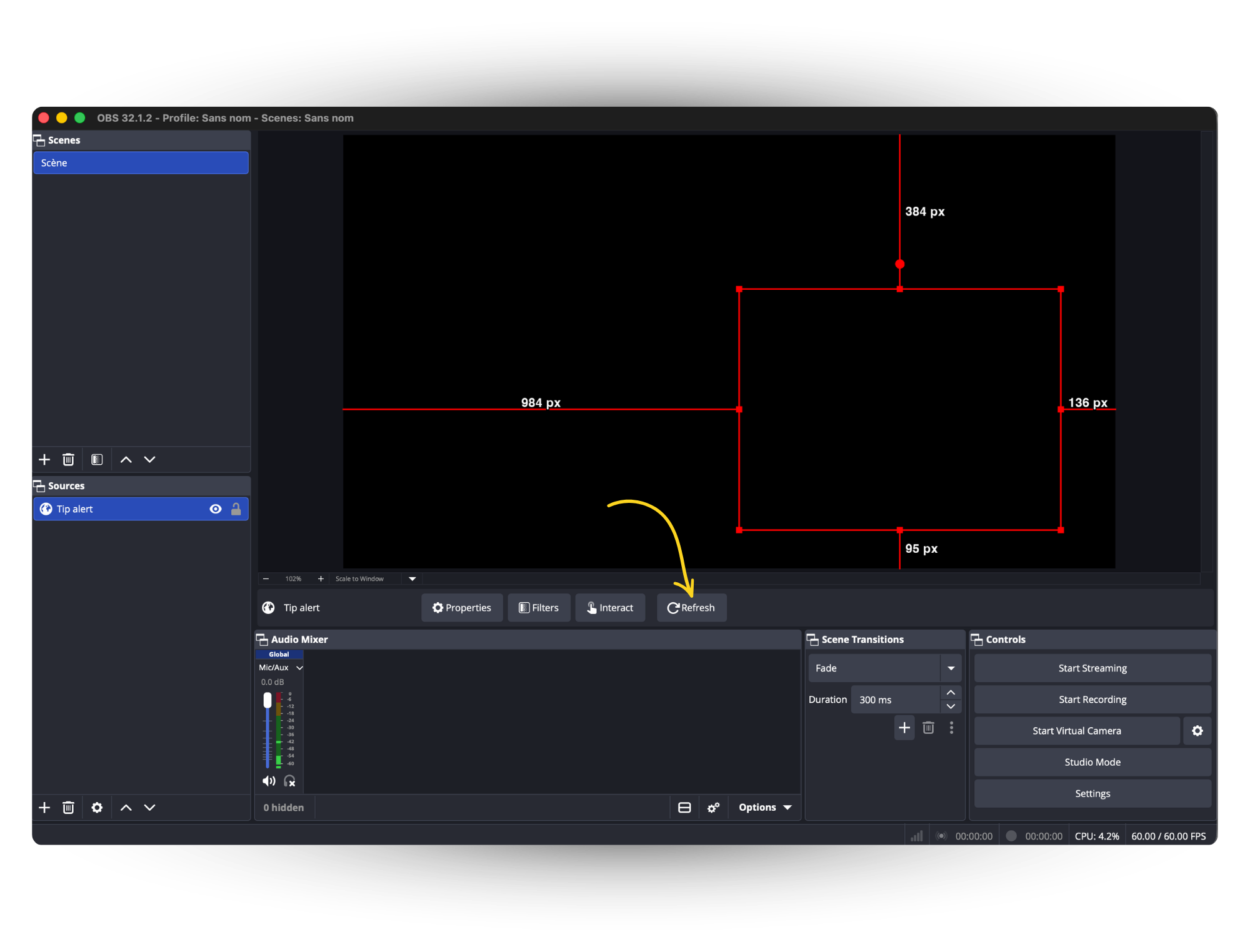Toggle the lock on Tip alert source
Image resolution: width=1250 pixels, height=952 pixels.
click(x=236, y=509)
